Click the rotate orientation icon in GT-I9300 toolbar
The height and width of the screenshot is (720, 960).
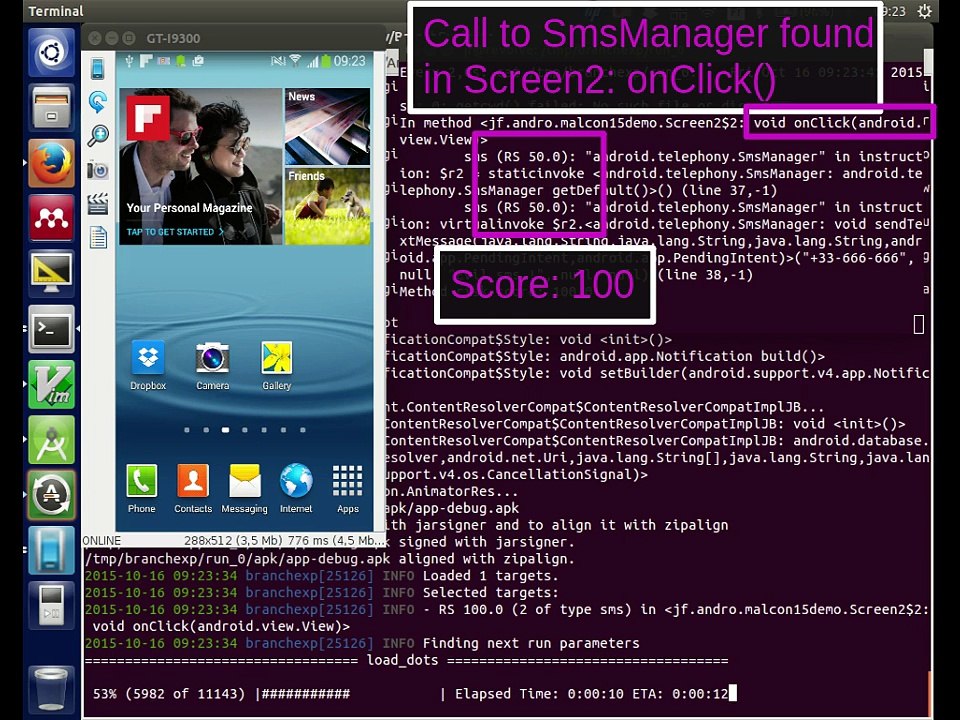98,102
